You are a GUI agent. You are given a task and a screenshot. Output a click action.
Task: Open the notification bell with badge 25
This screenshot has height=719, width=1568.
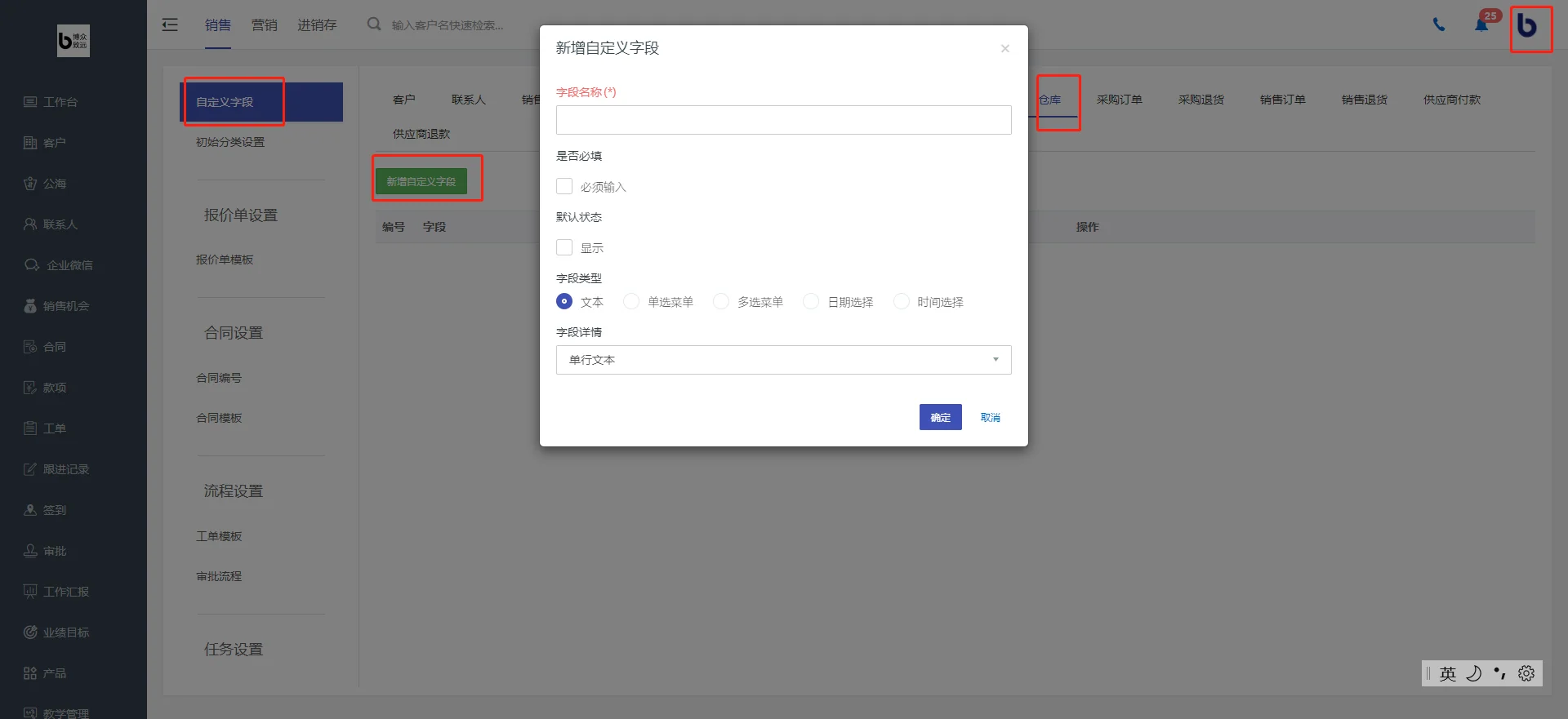point(1481,24)
